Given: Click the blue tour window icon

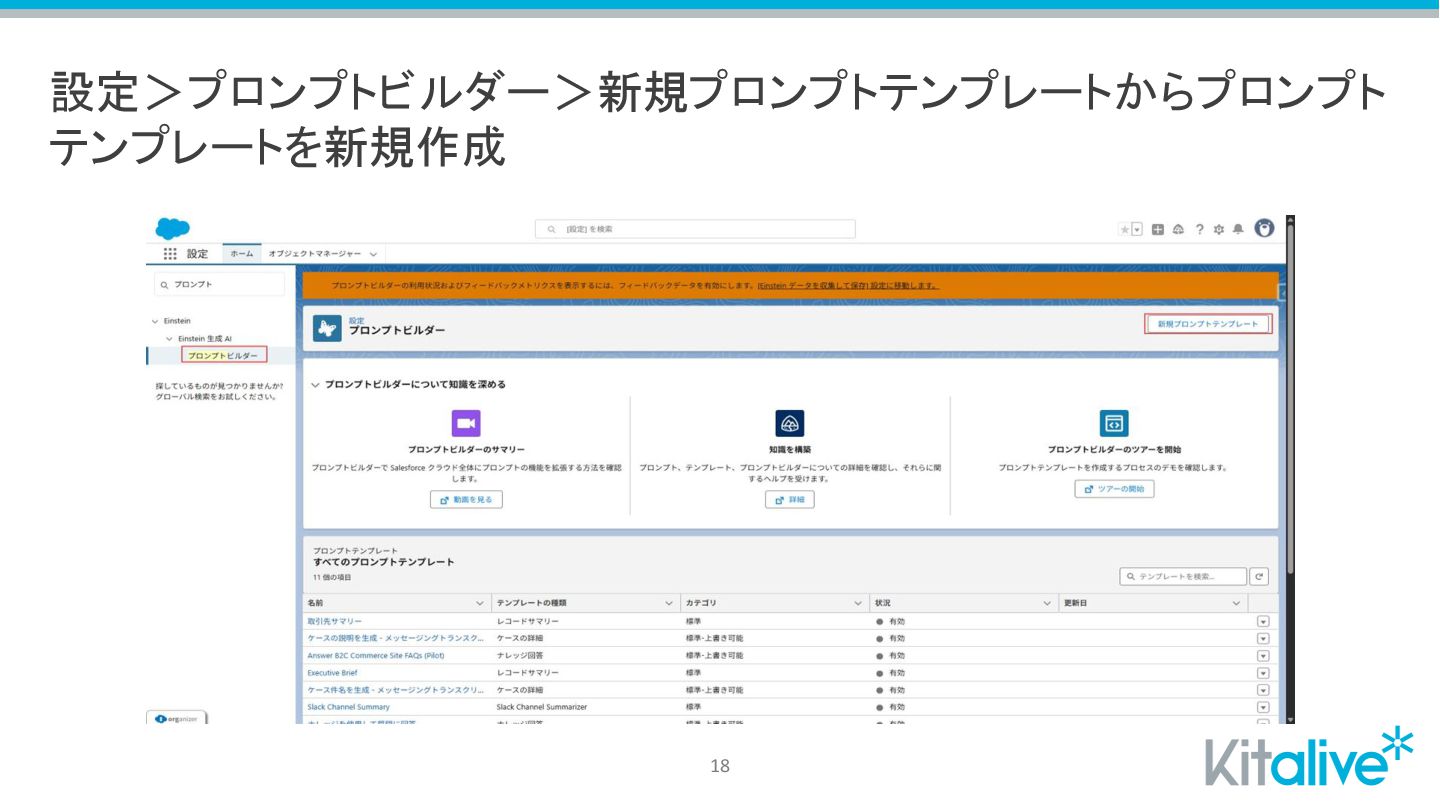Looking at the screenshot, I should point(1114,423).
